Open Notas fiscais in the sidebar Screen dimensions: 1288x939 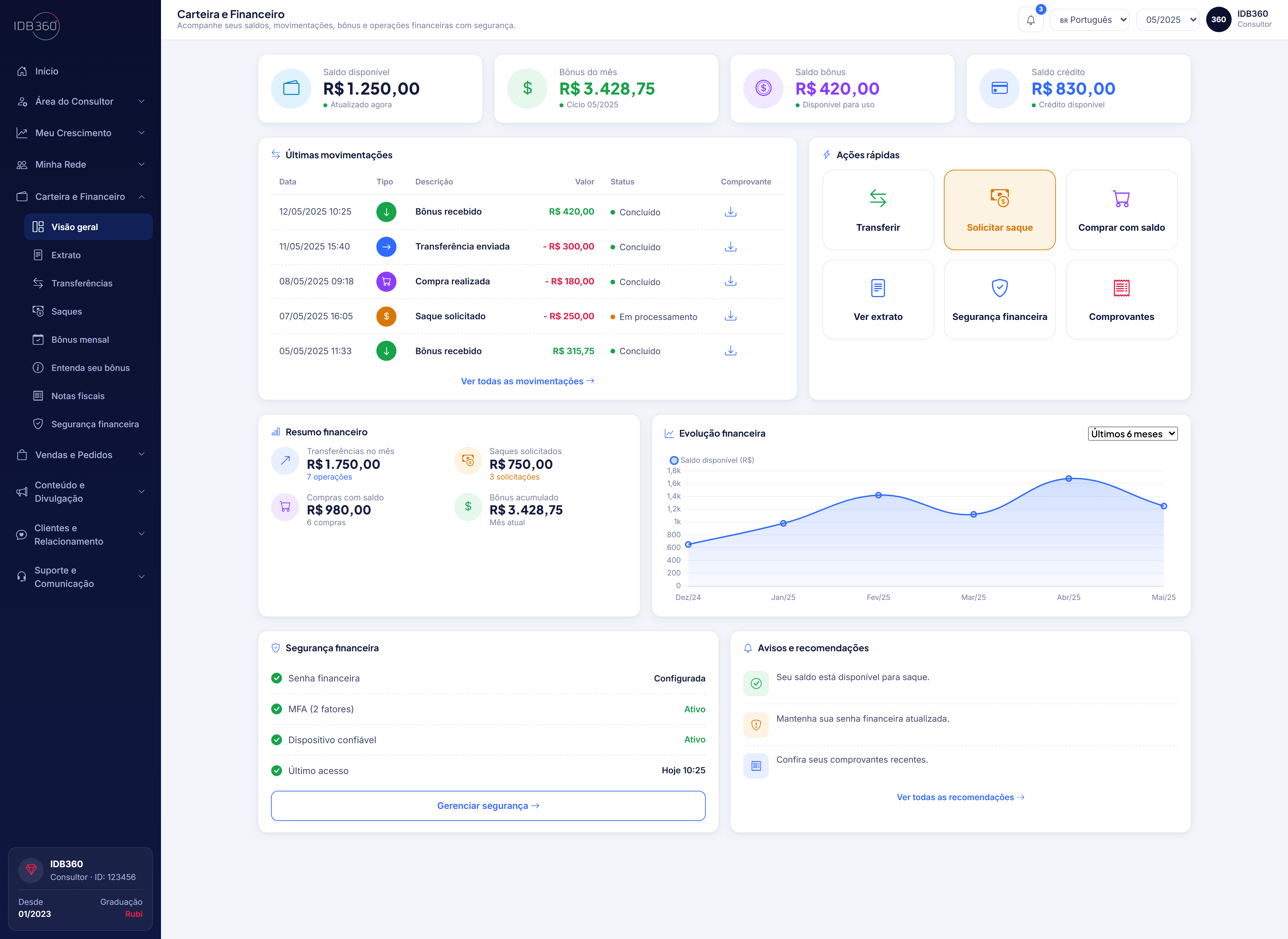[88, 396]
